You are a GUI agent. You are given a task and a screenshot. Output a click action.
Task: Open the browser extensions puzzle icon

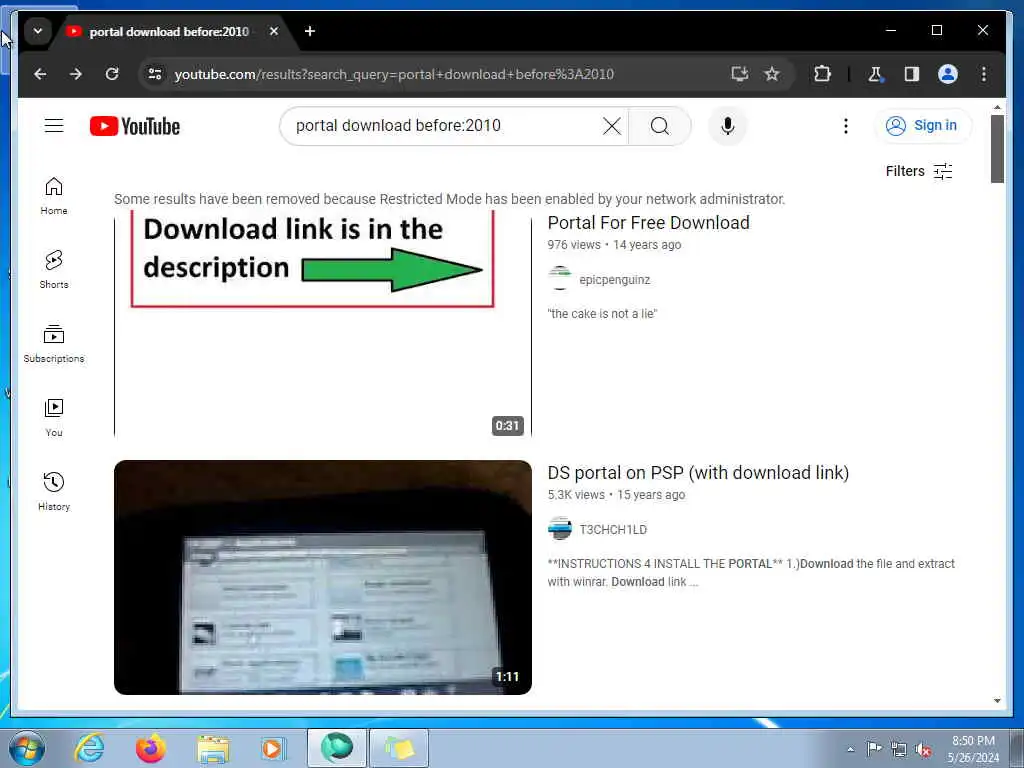click(822, 74)
